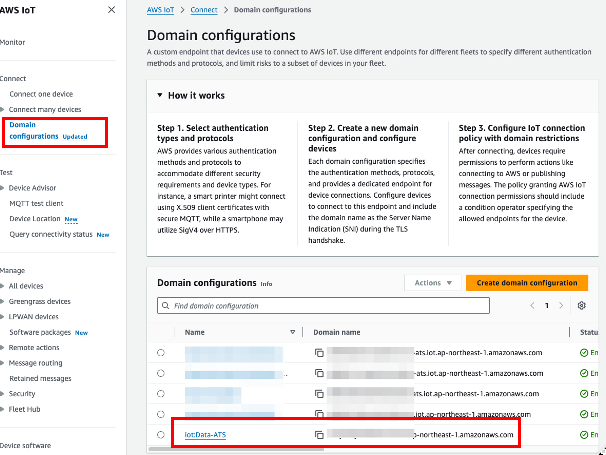Select the third domain configuration radio button

pos(161,394)
